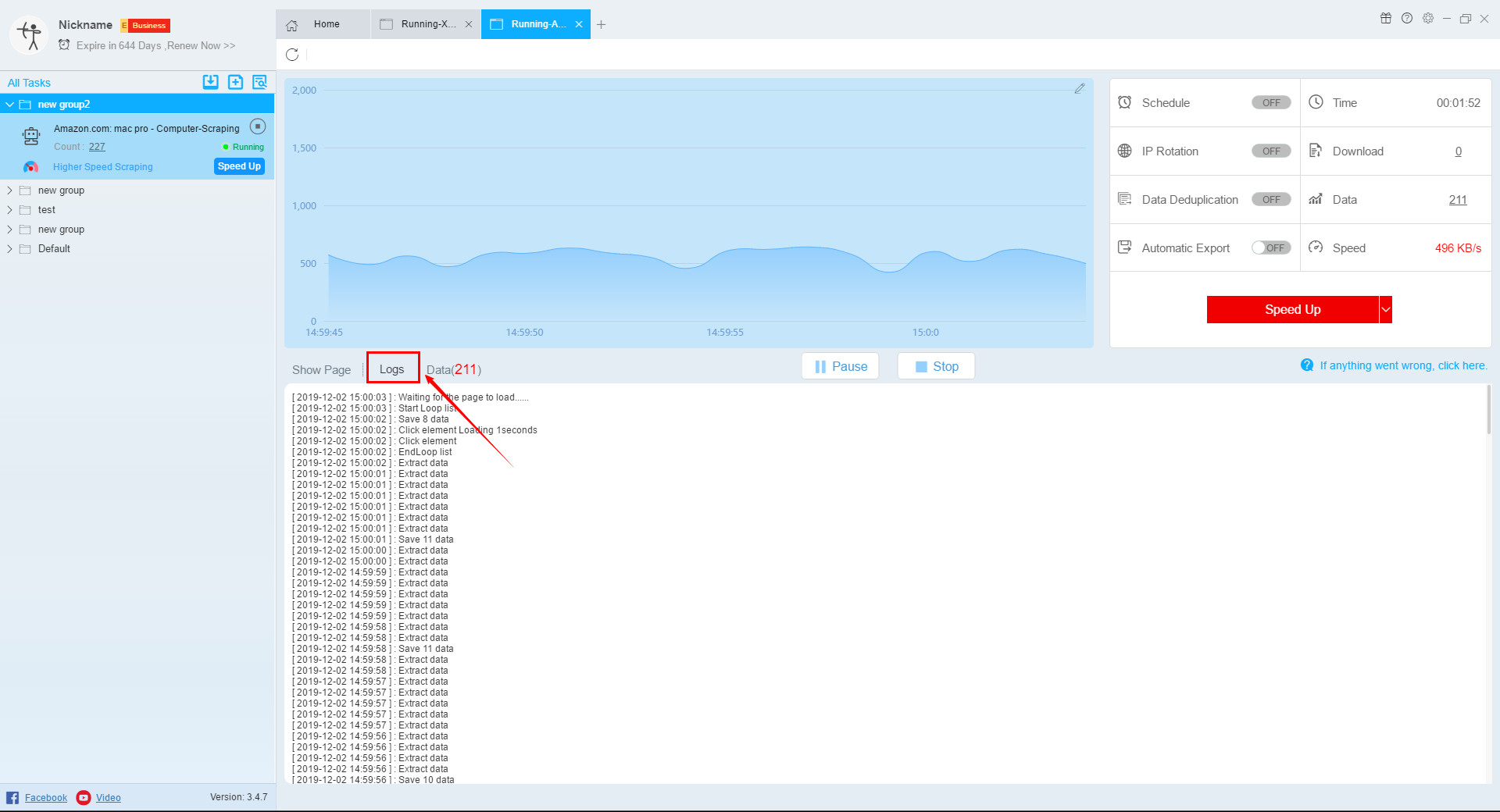
Task: Click the Home tab house icon
Action: [x=292, y=25]
